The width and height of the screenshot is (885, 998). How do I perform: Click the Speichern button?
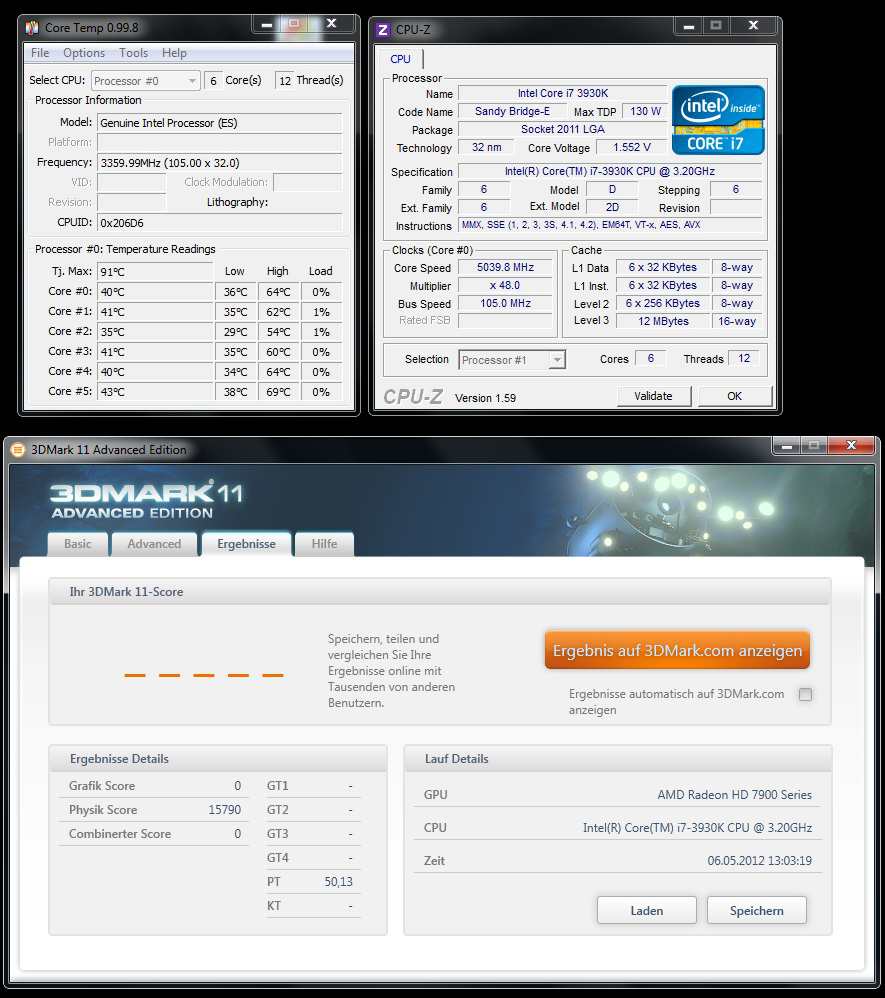(756, 911)
